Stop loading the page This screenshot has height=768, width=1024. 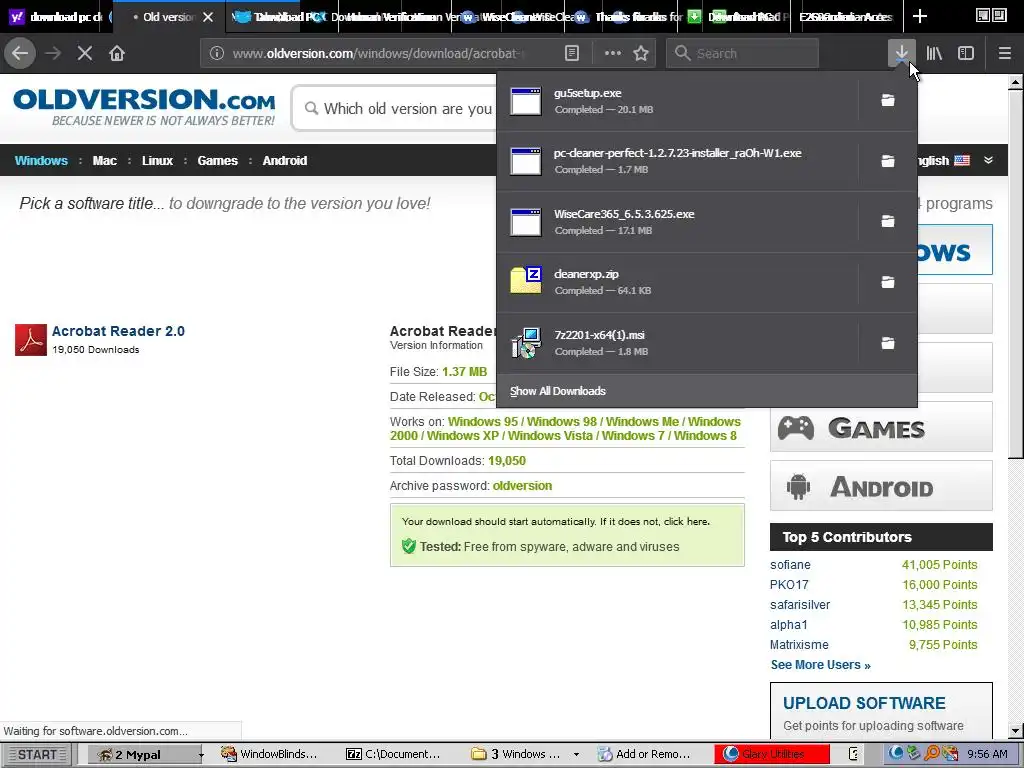[85, 54]
